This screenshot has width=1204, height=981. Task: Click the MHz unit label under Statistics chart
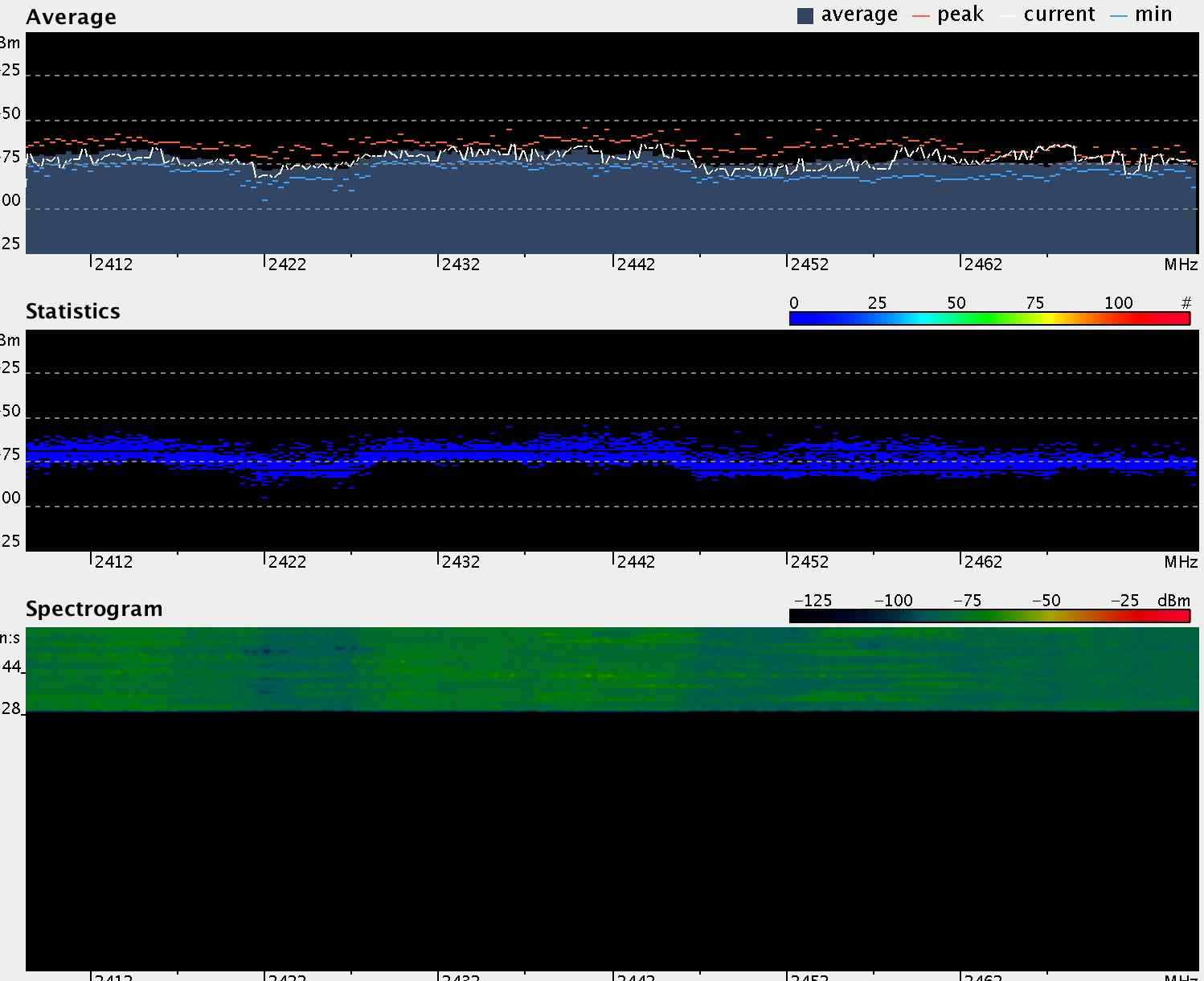(x=1181, y=561)
